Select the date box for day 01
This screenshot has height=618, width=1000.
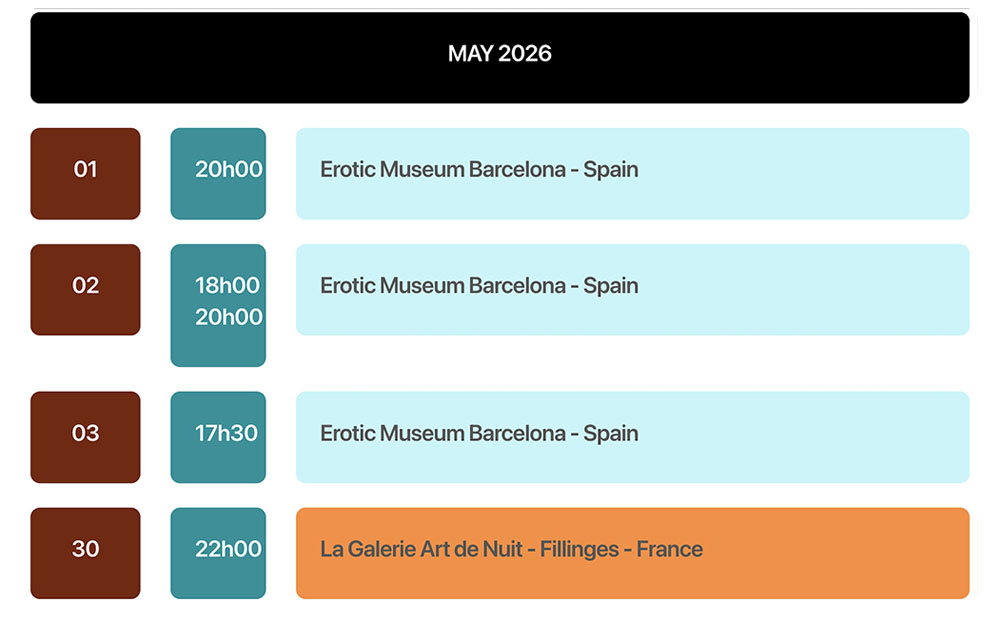85,173
